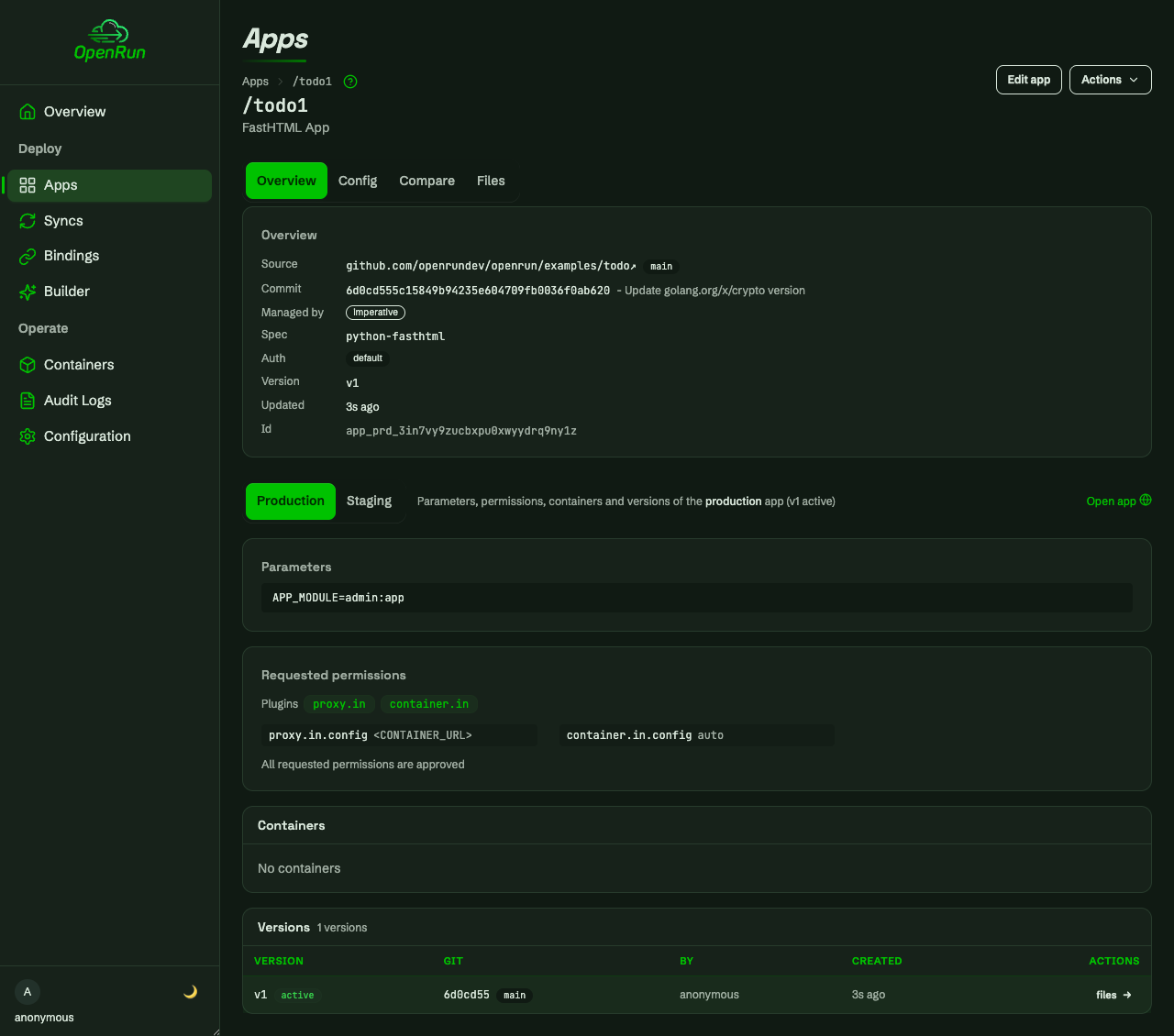Viewport: 1174px width, 1036px height.
Task: Click the BY column header
Action: coord(686,961)
